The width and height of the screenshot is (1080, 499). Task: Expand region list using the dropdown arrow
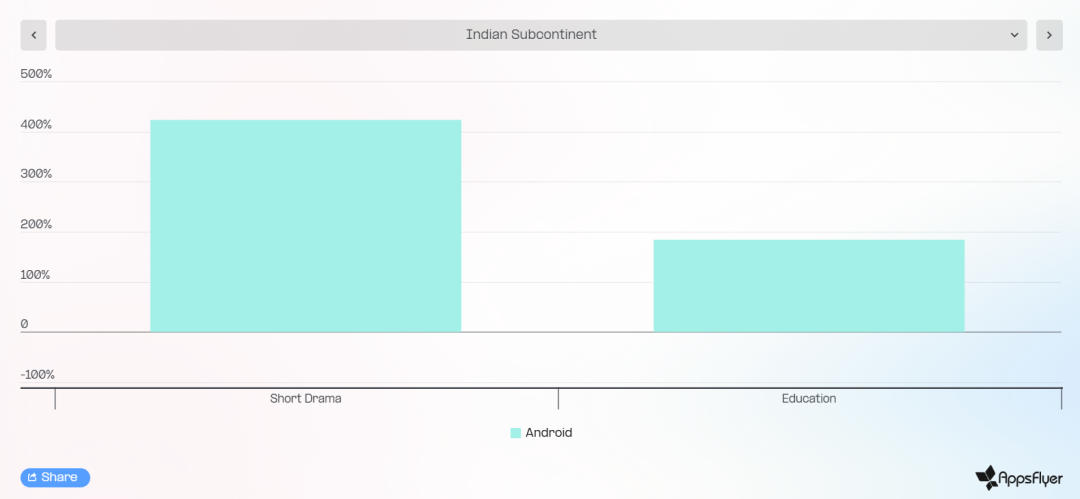click(1014, 35)
